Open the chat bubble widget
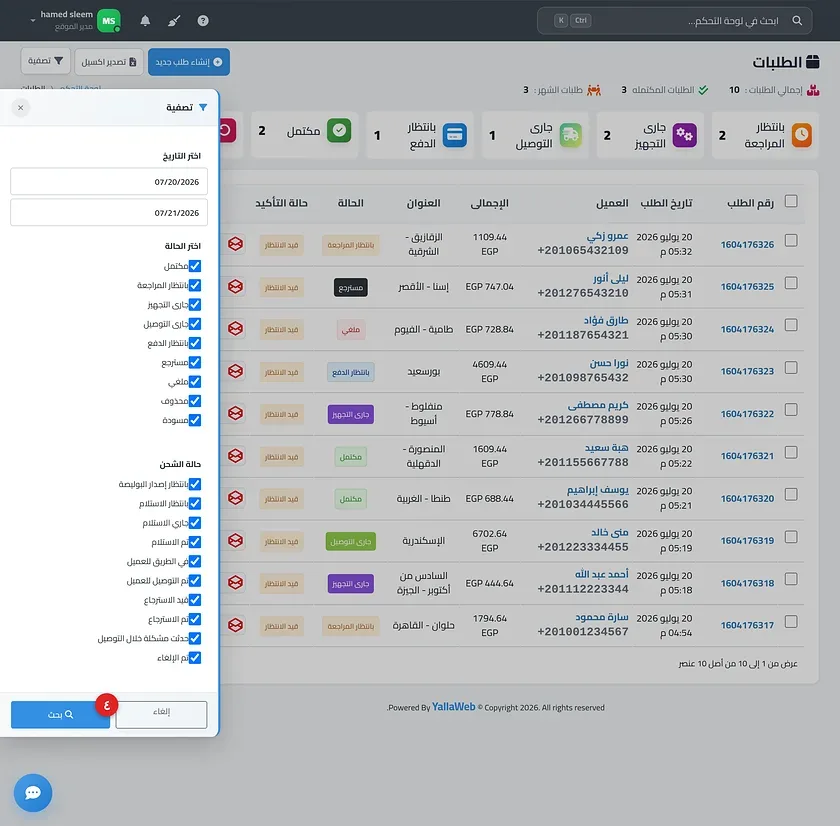The width and height of the screenshot is (840, 826). click(x=33, y=793)
